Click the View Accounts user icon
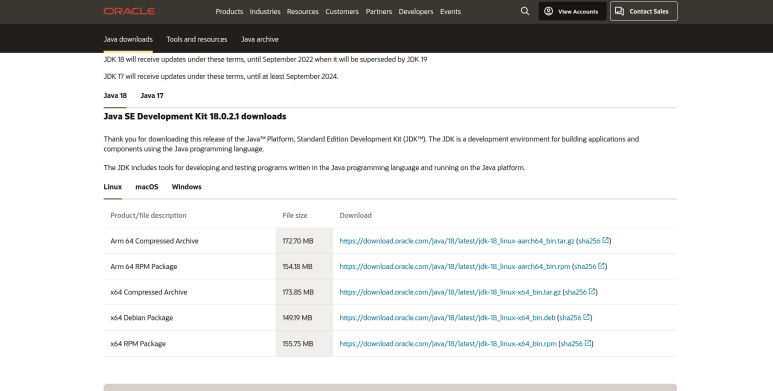This screenshot has width=773, height=391. (548, 11)
